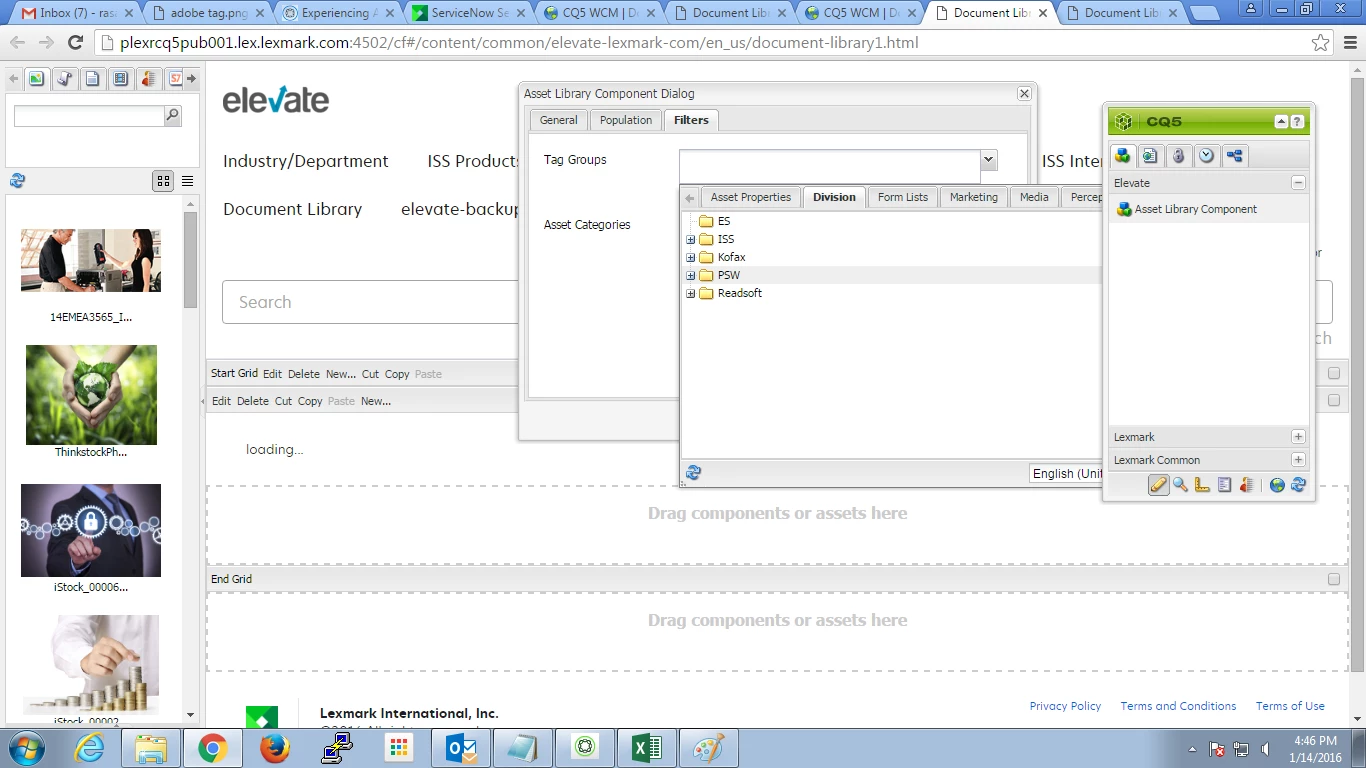This screenshot has height=768, width=1366.
Task: Open Firefox from the Windows taskbar
Action: (x=274, y=747)
